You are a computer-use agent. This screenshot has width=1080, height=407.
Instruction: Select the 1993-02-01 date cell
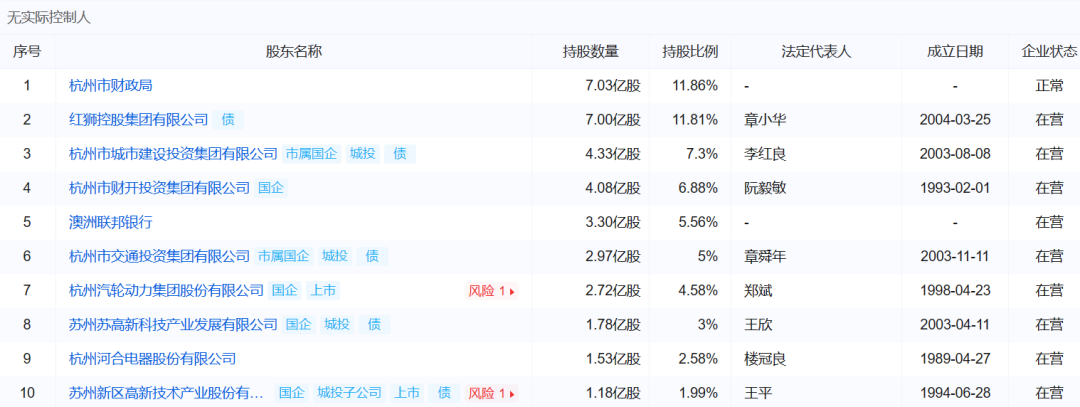click(955, 188)
